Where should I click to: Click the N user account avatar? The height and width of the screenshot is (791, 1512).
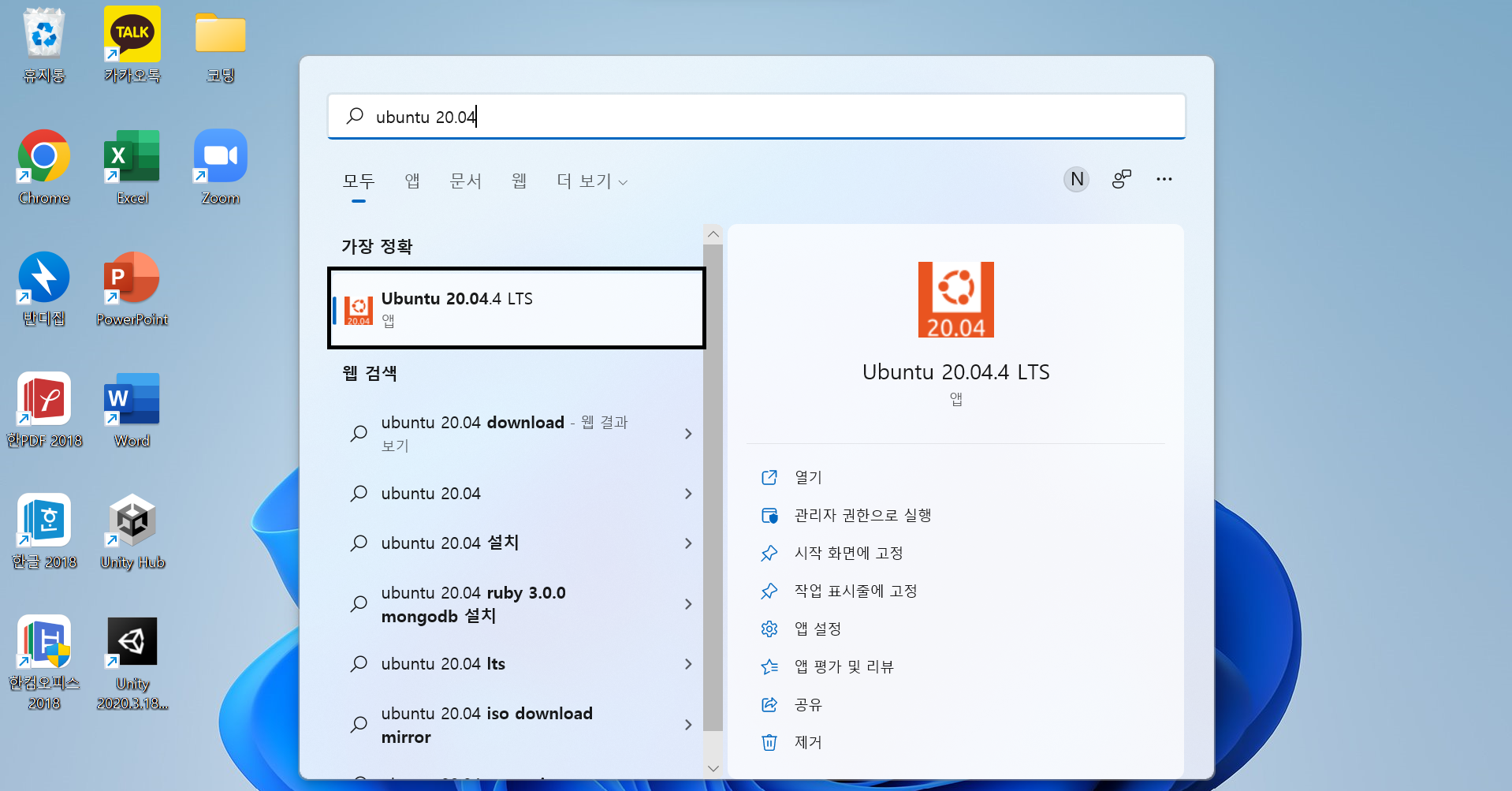point(1076,180)
